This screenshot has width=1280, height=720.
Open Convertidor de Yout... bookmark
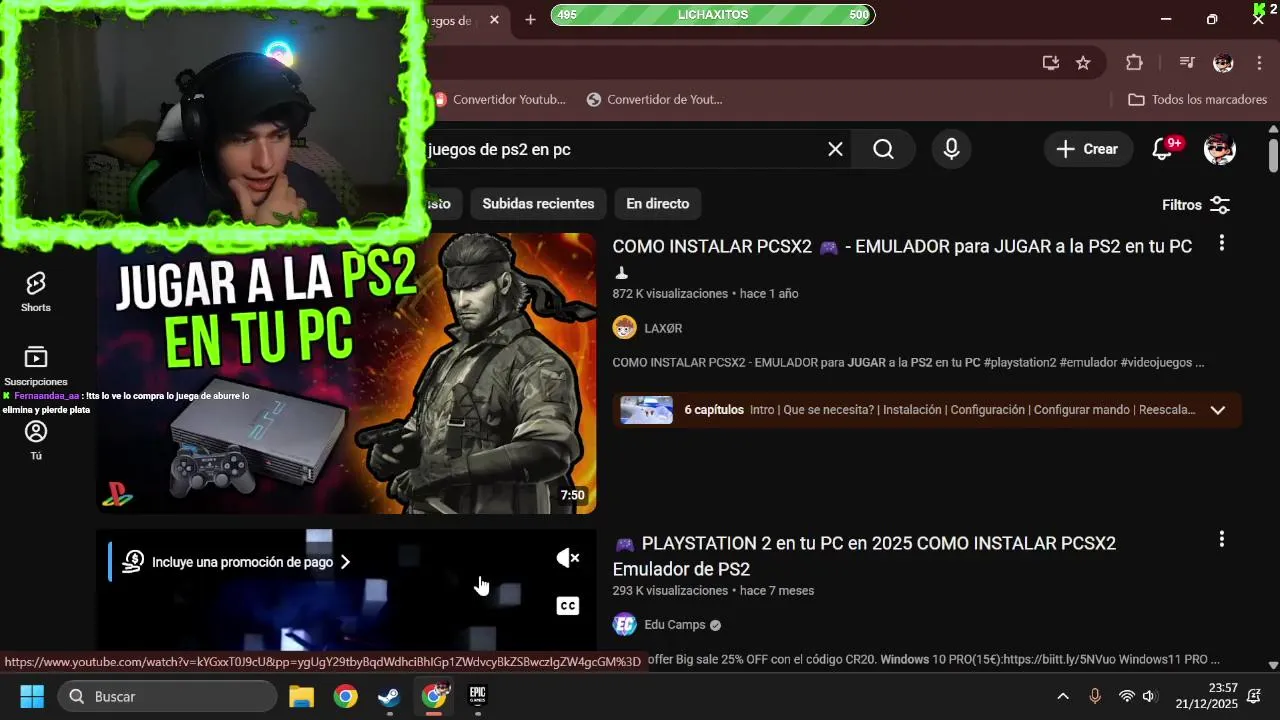(654, 99)
